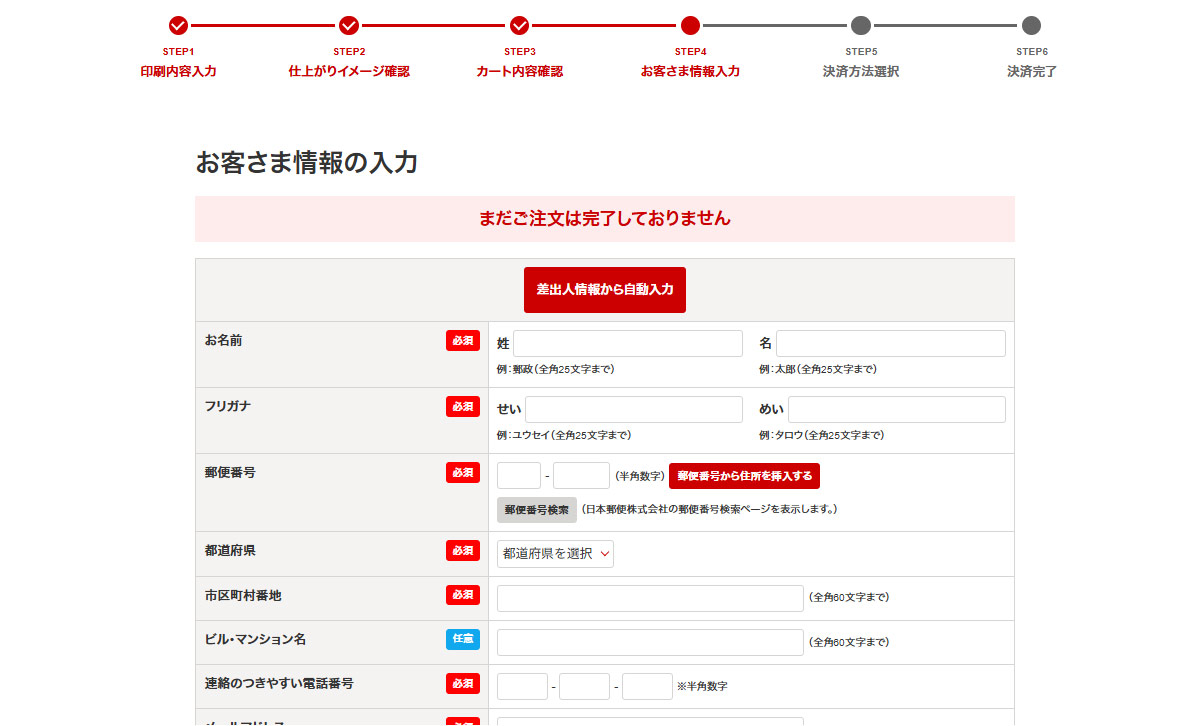Click the ビル・マンション名 input field

[x=650, y=642]
